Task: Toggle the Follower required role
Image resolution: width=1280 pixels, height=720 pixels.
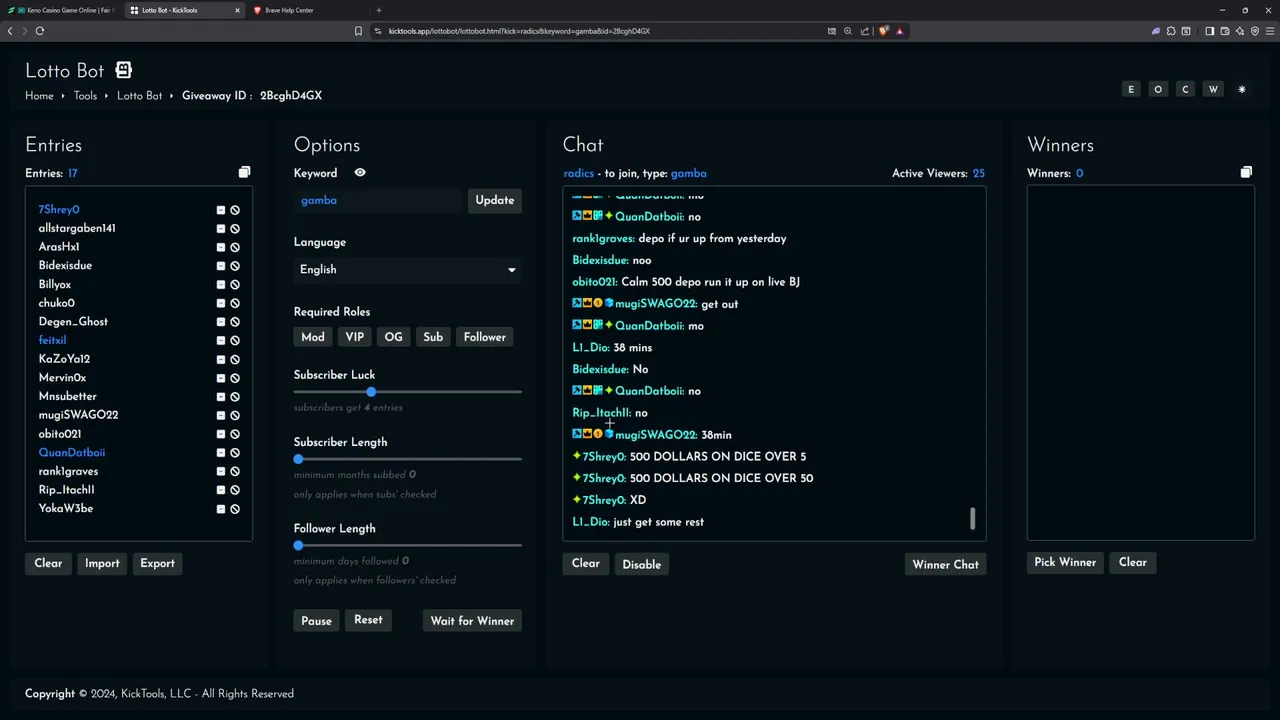Action: click(x=485, y=337)
